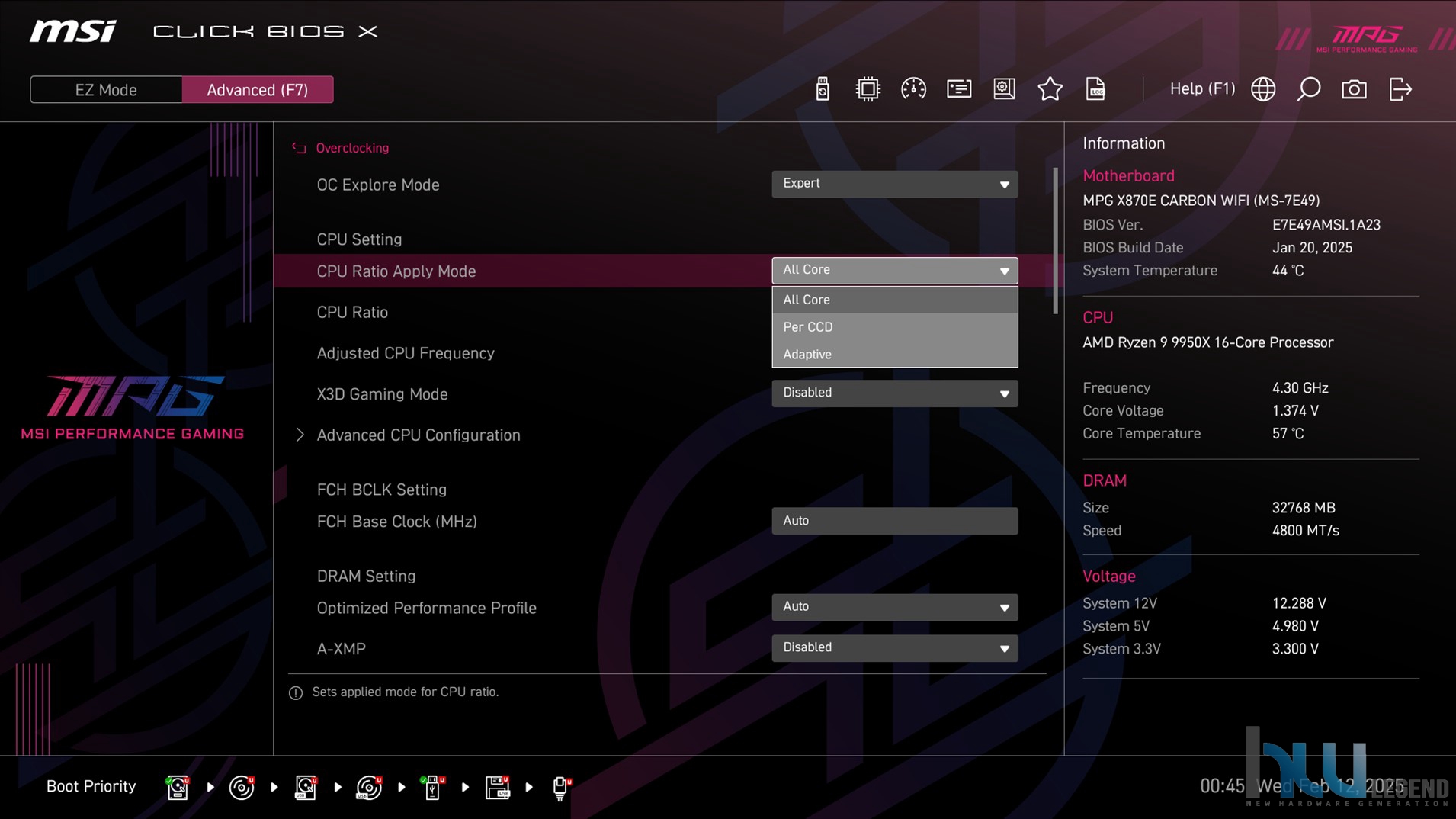This screenshot has width=1456, height=819.
Task: Click the CPU chip icon in toolbar
Action: pyautogui.click(x=868, y=89)
